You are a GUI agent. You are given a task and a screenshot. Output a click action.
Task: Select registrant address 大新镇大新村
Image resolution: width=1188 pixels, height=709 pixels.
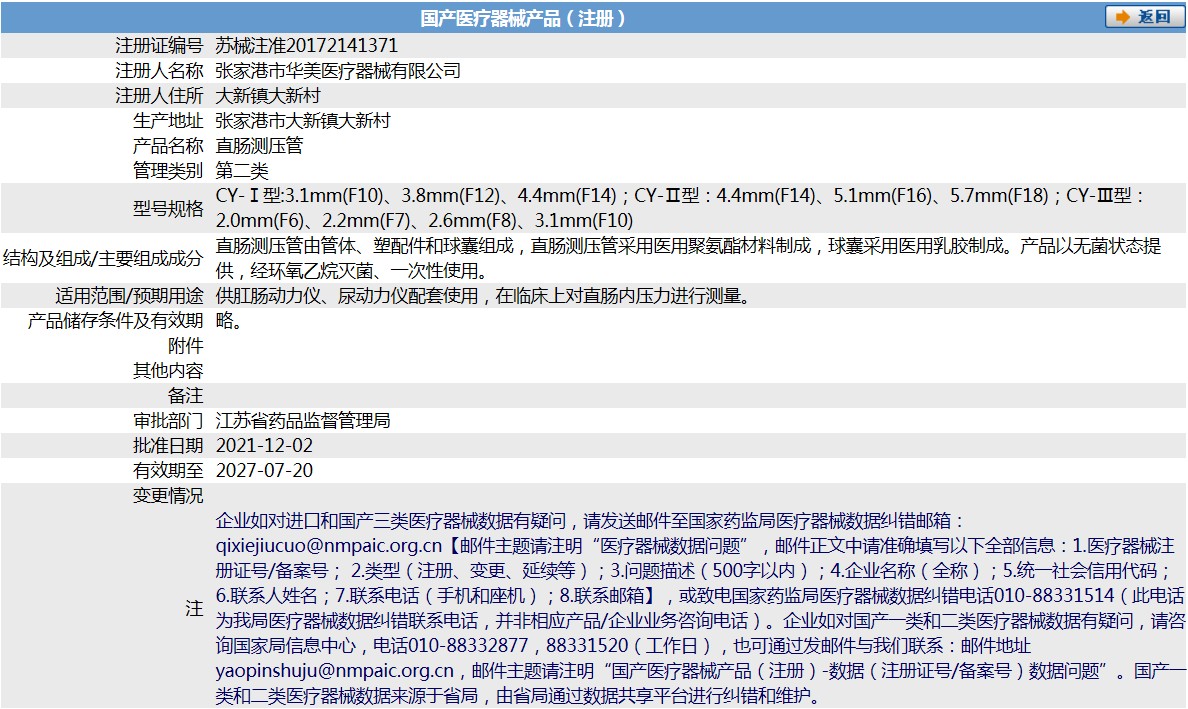[x=268, y=95]
